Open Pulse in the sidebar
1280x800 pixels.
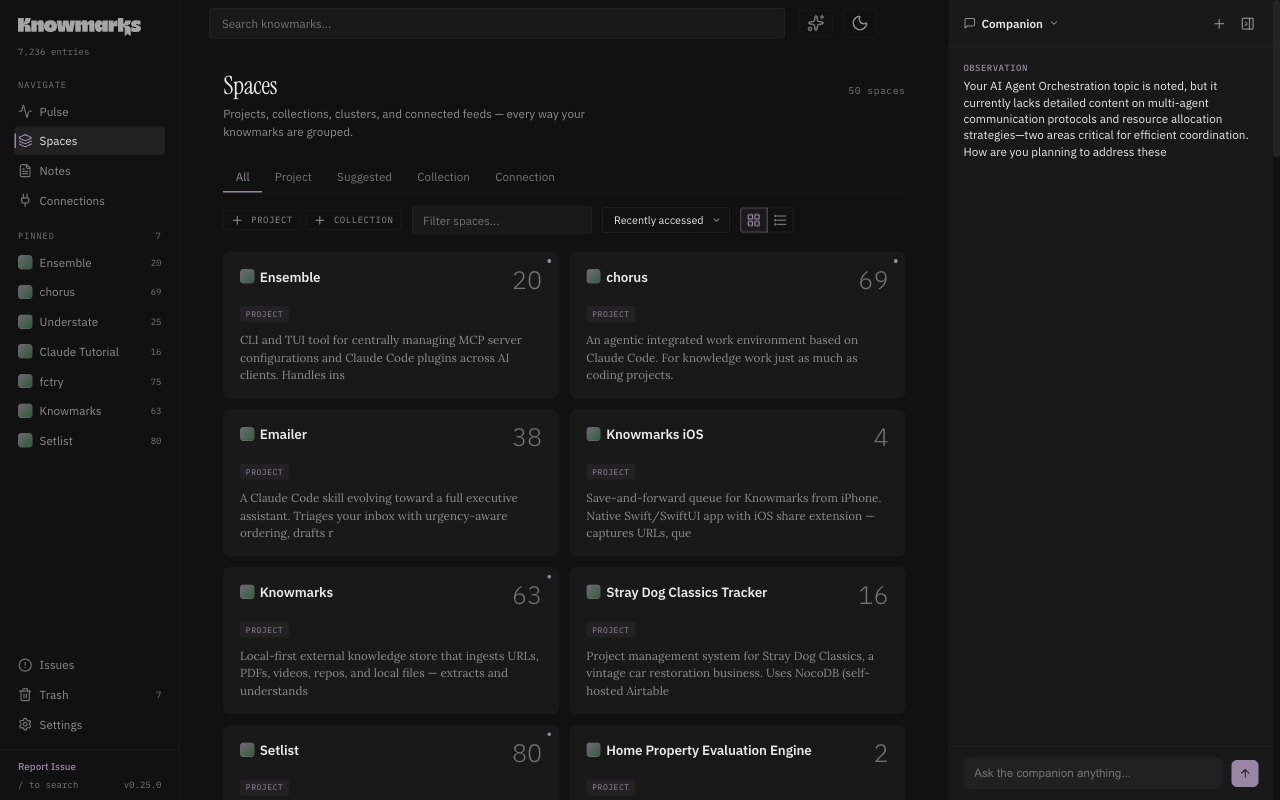(x=90, y=112)
